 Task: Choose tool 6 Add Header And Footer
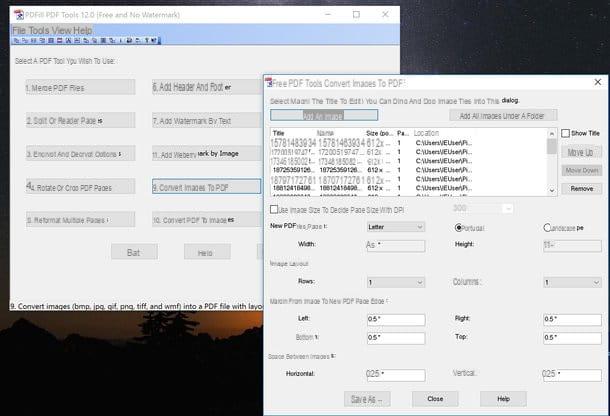[207, 87]
